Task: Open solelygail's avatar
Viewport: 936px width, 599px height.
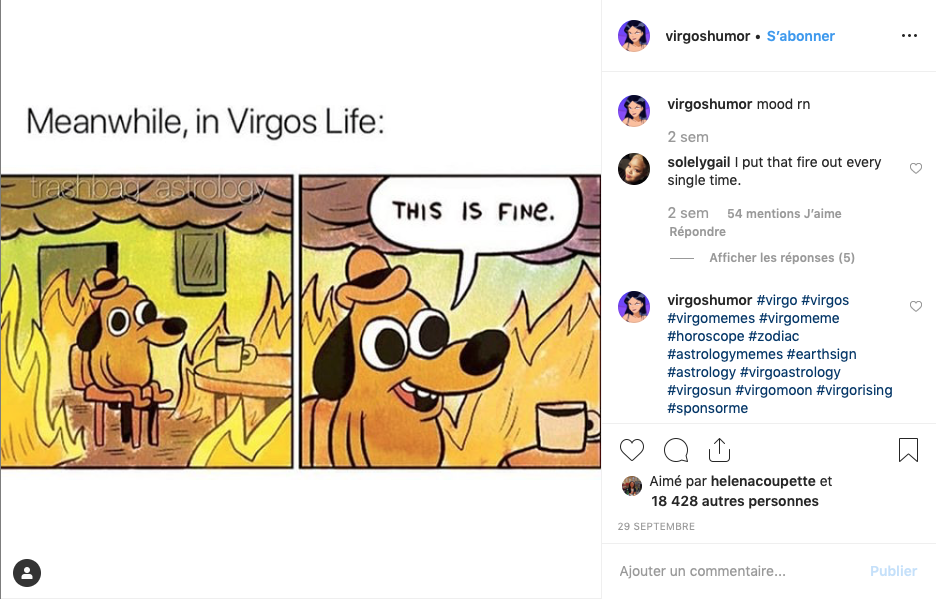Action: point(634,168)
